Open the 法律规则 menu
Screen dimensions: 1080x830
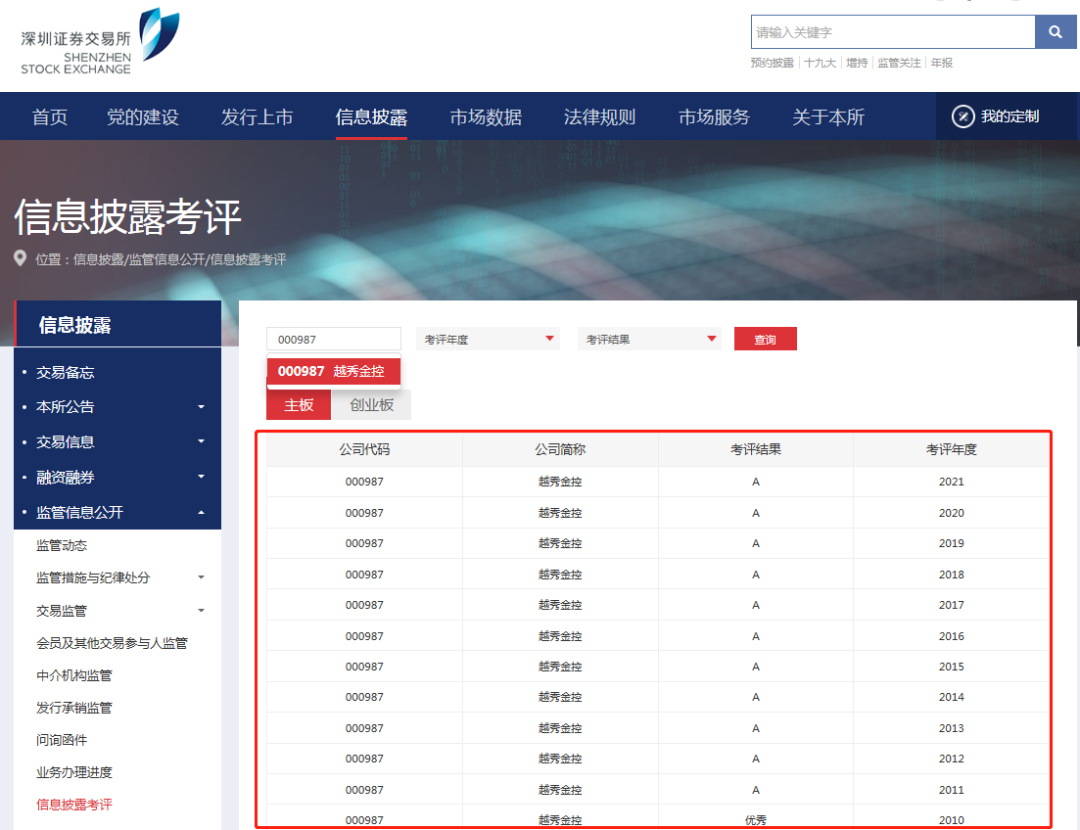tap(599, 116)
